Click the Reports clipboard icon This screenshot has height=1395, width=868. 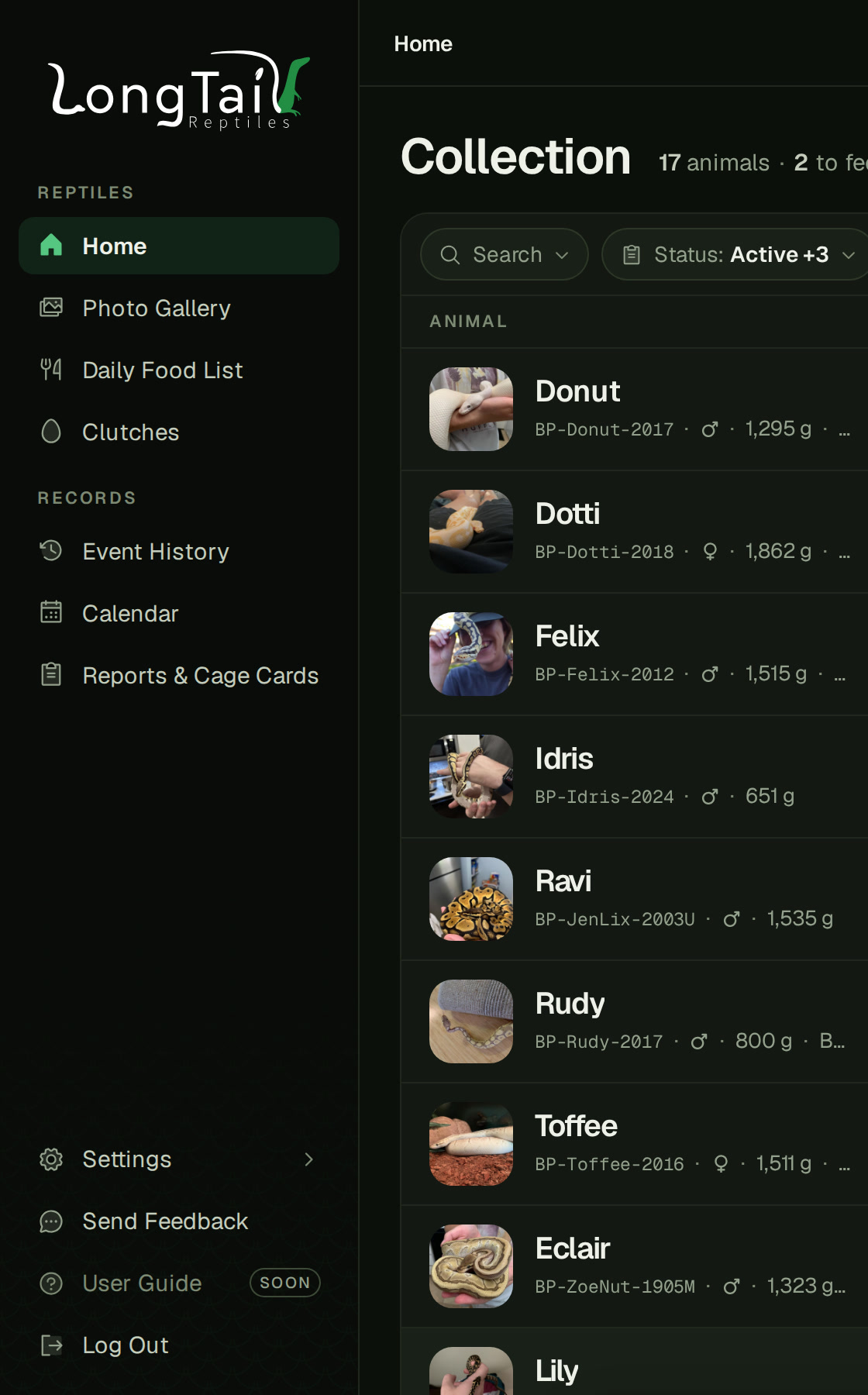coord(51,675)
